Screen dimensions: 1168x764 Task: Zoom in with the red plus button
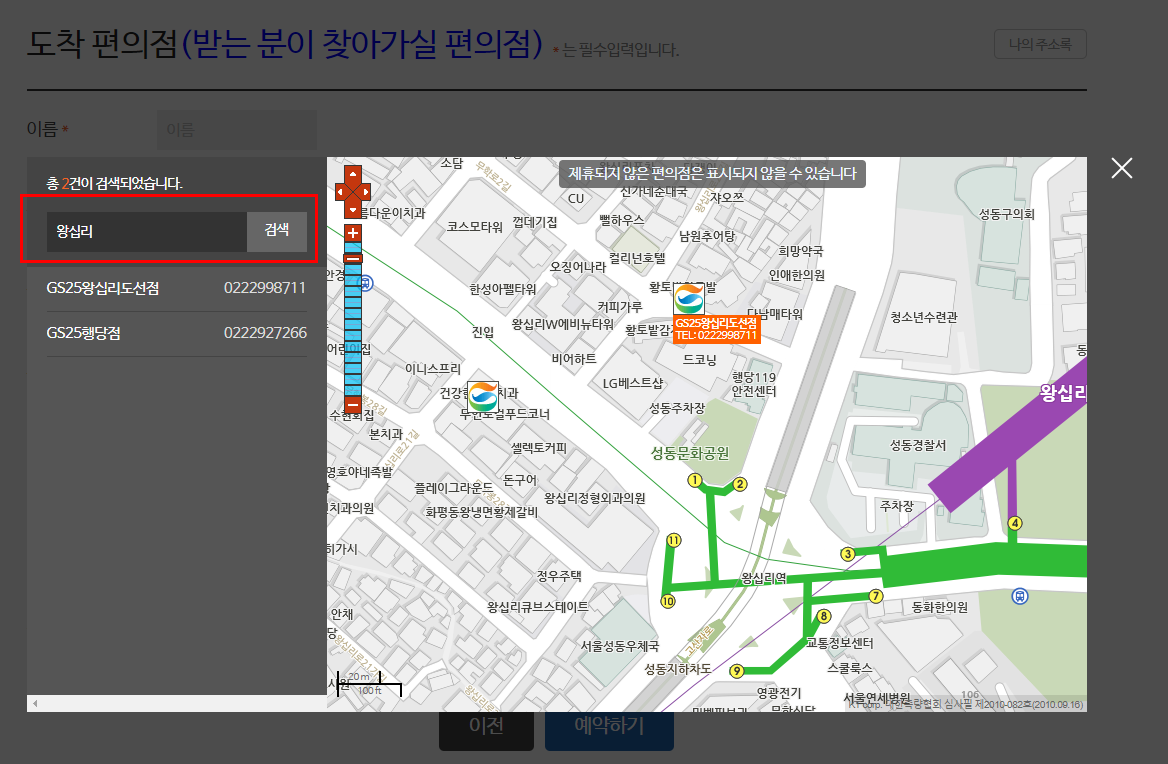pyautogui.click(x=353, y=233)
